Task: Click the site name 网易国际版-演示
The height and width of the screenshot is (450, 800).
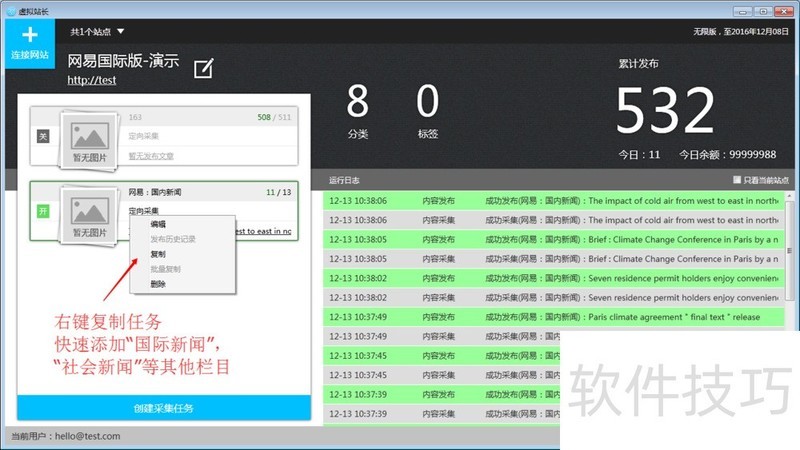Action: 123,61
